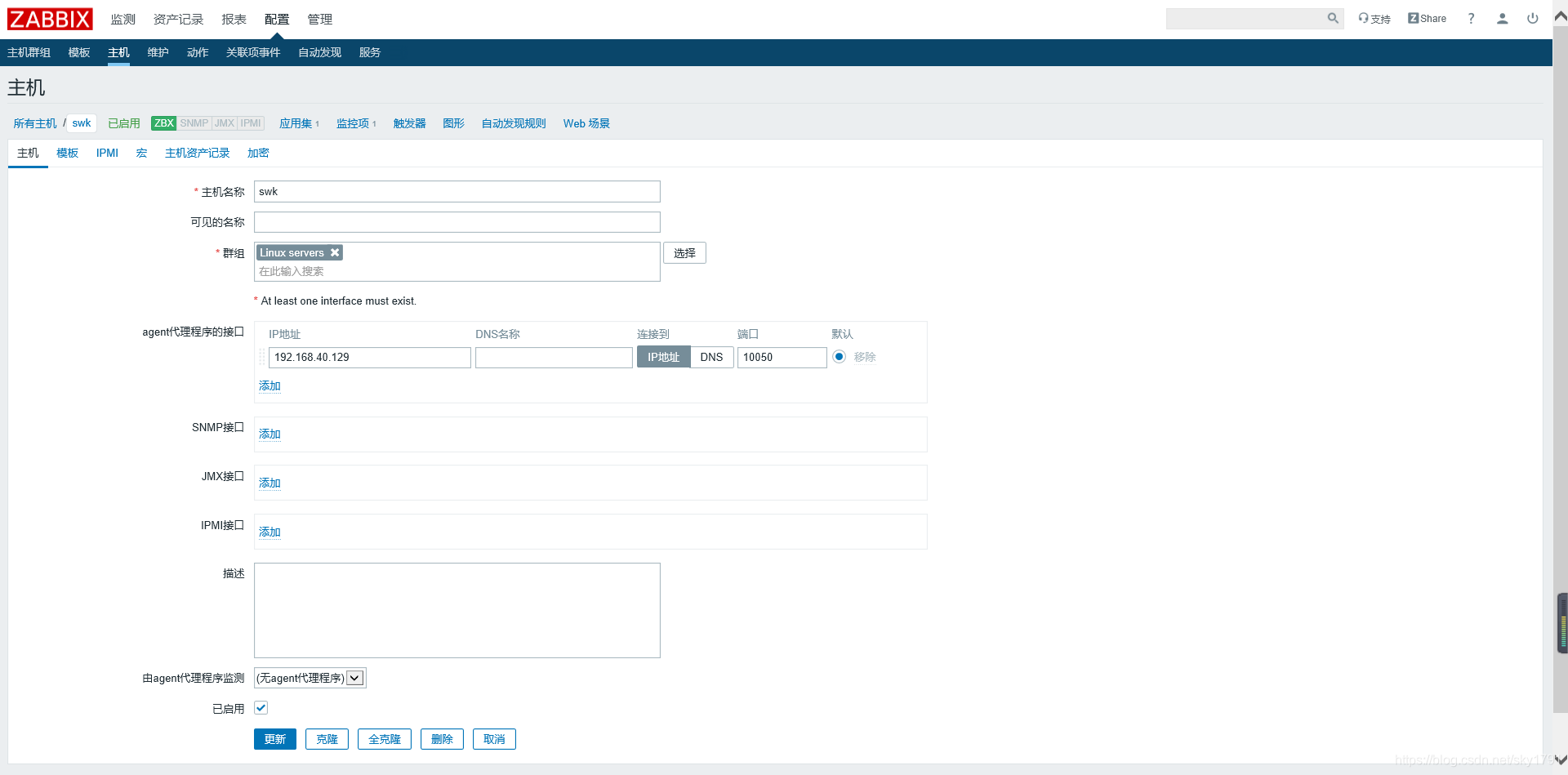This screenshot has height=775, width=1568.
Task: Click the Clone button
Action: [327, 739]
